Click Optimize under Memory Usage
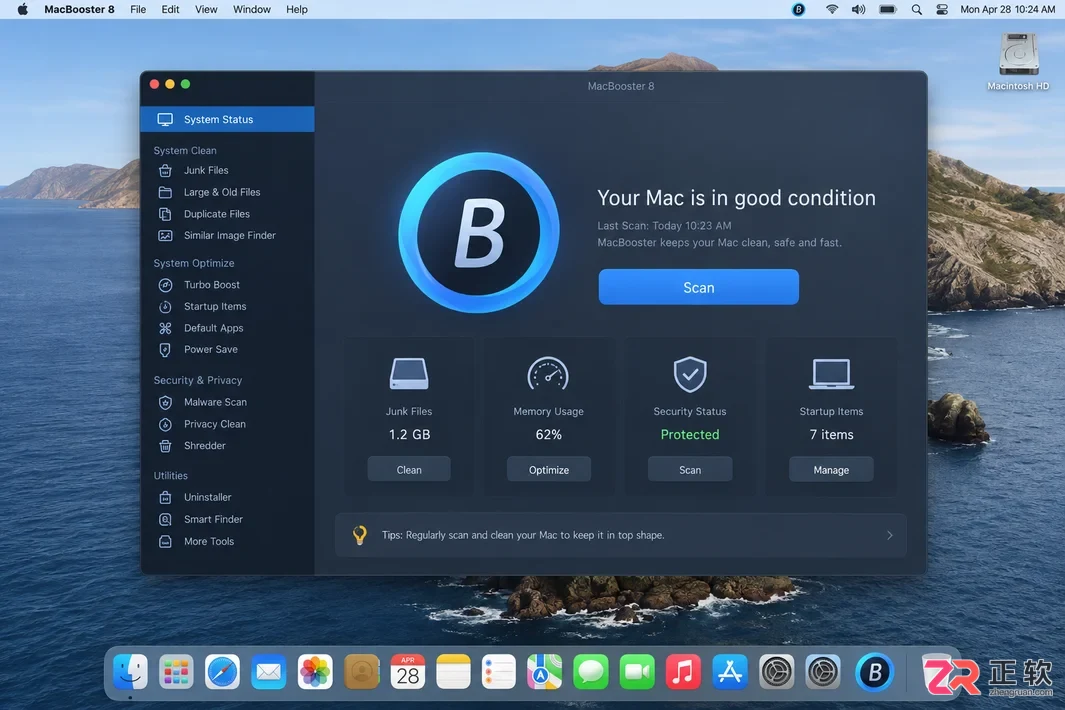1065x710 pixels. [x=549, y=469]
